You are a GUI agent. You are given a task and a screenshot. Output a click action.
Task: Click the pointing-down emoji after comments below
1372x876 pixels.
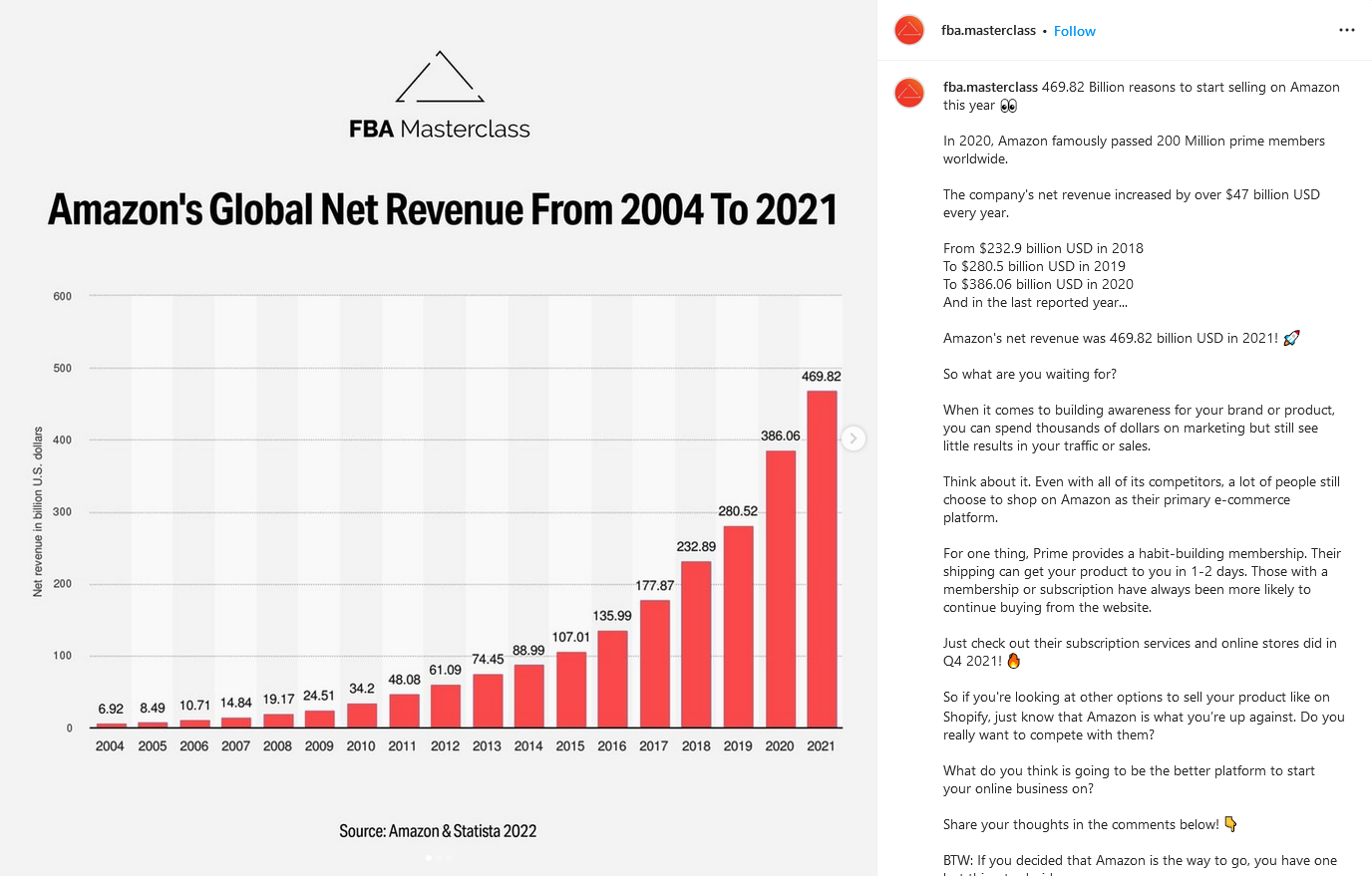[1230, 824]
